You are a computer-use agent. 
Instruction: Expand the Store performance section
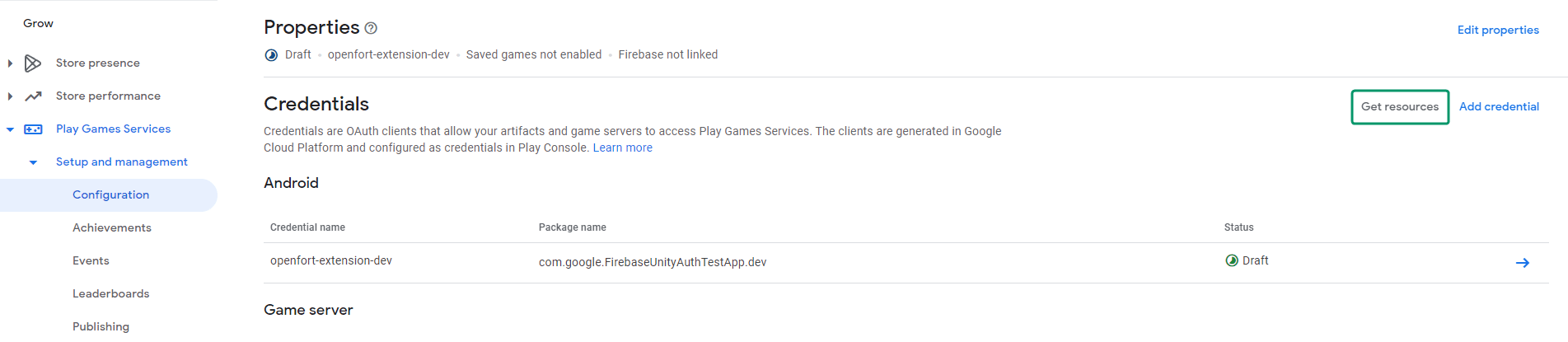10,96
